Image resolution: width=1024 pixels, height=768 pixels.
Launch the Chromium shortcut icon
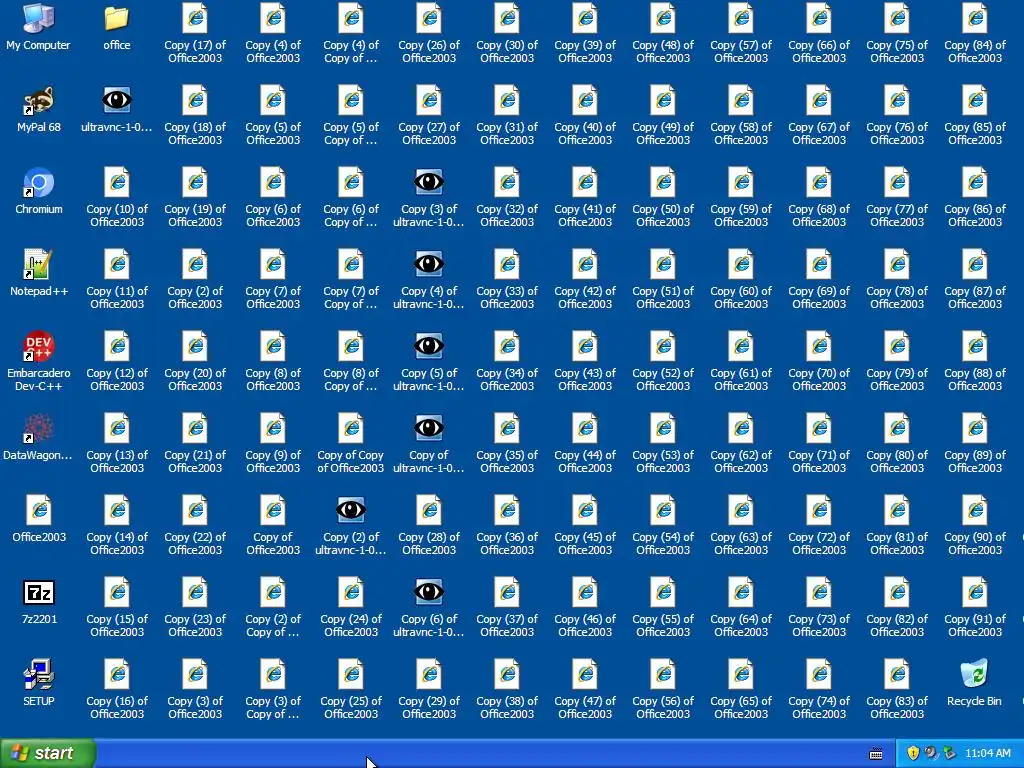coord(39,183)
